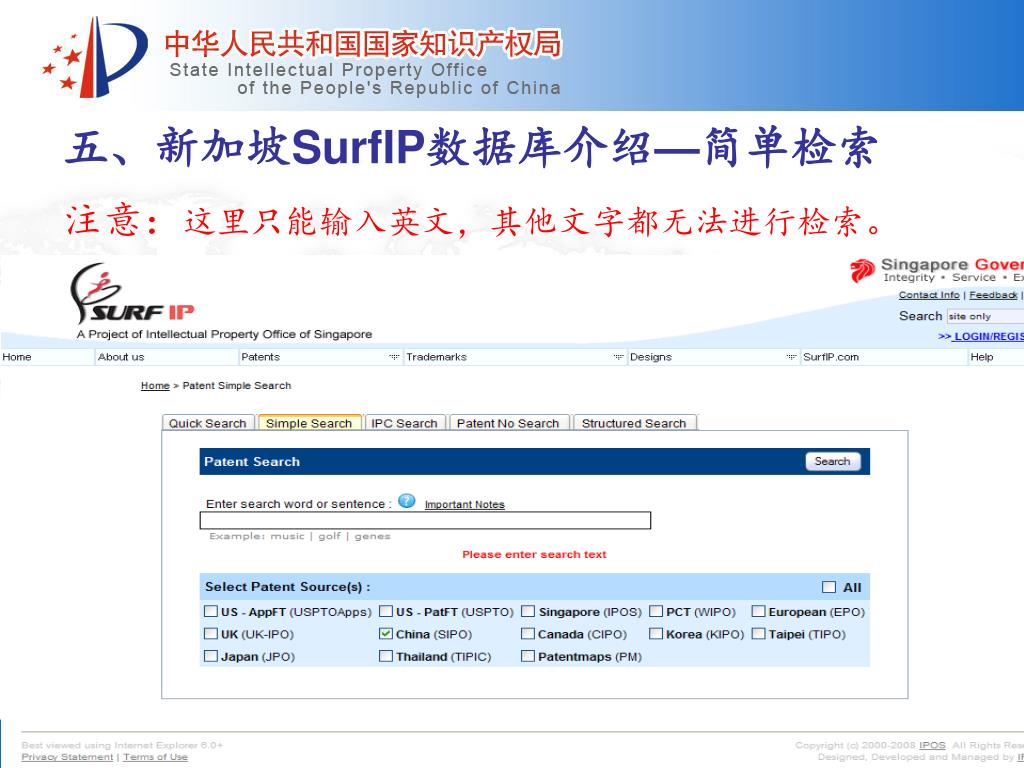Screen dimensions: 1024x768
Task: Check the Taipei (TIPO) checkbox
Action: click(x=758, y=633)
